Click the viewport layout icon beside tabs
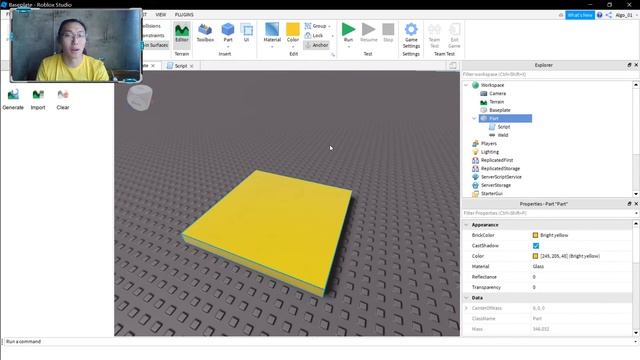The image size is (640, 360). (x=453, y=65)
